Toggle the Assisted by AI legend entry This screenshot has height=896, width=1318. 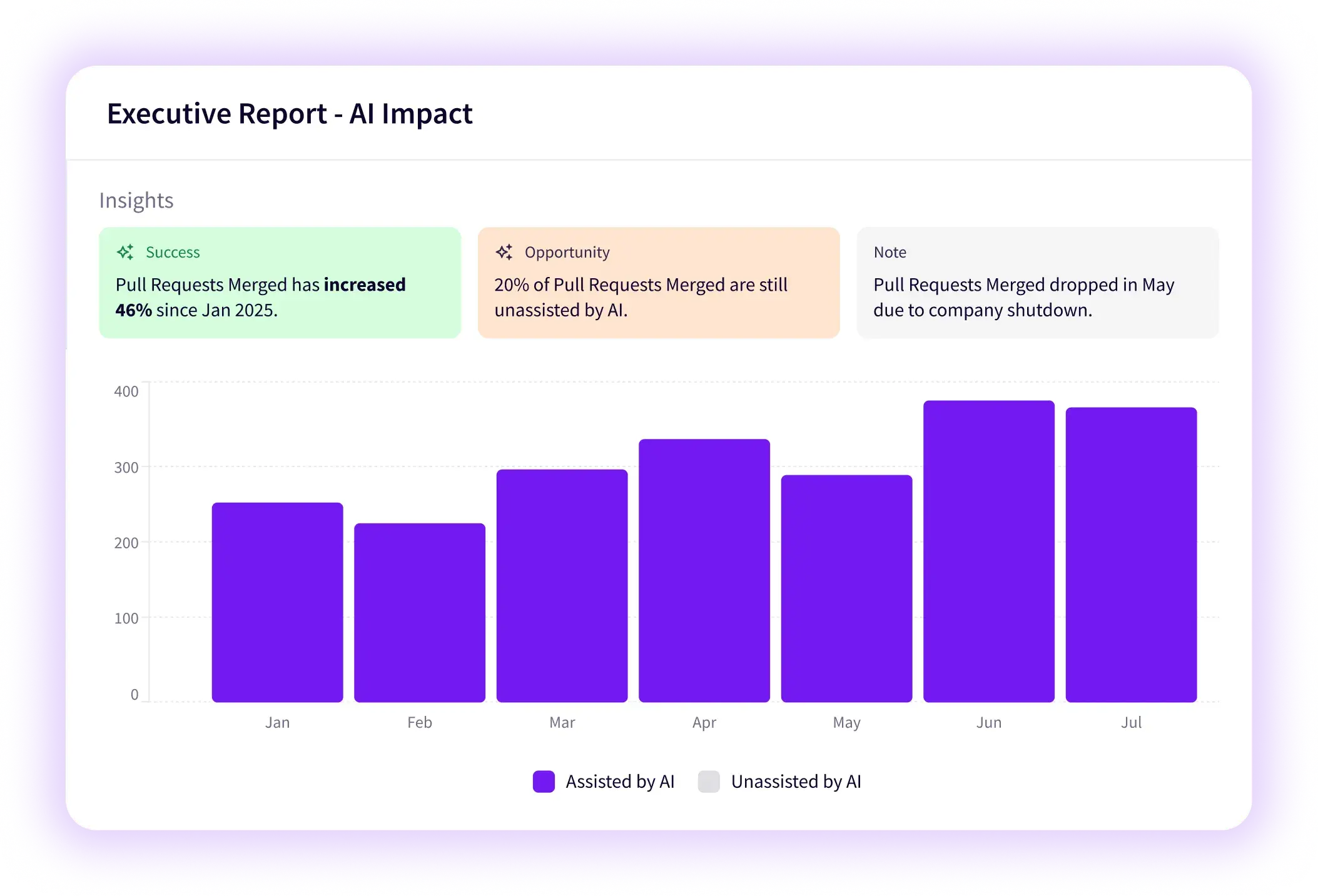pyautogui.click(x=604, y=781)
